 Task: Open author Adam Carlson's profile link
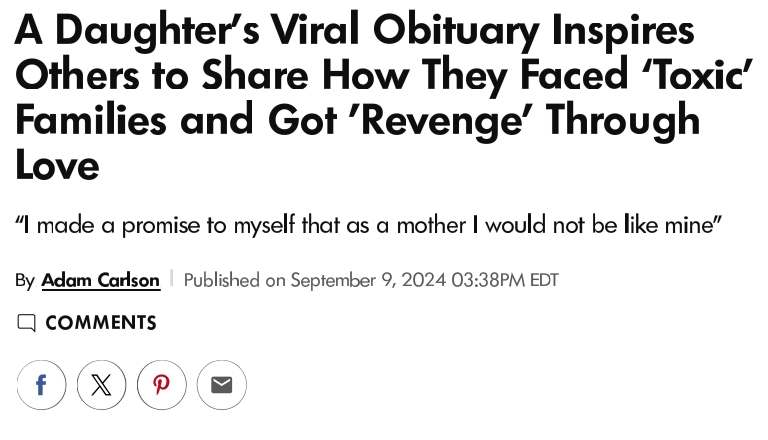click(x=100, y=280)
